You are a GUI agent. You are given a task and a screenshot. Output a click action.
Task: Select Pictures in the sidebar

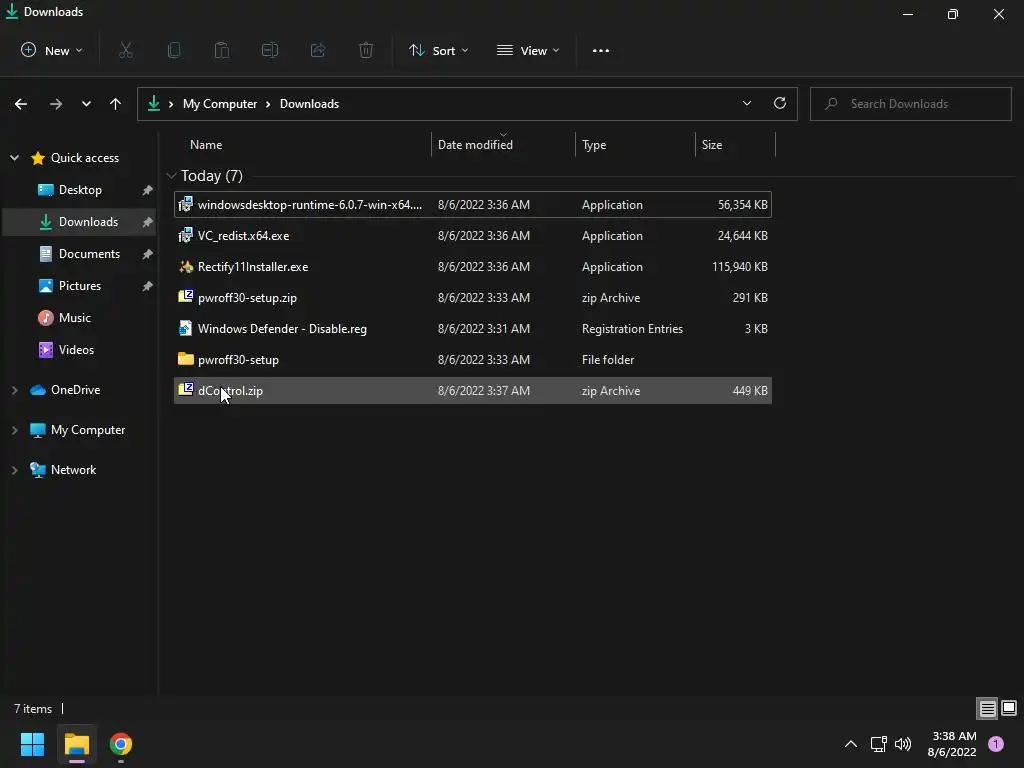click(x=80, y=286)
